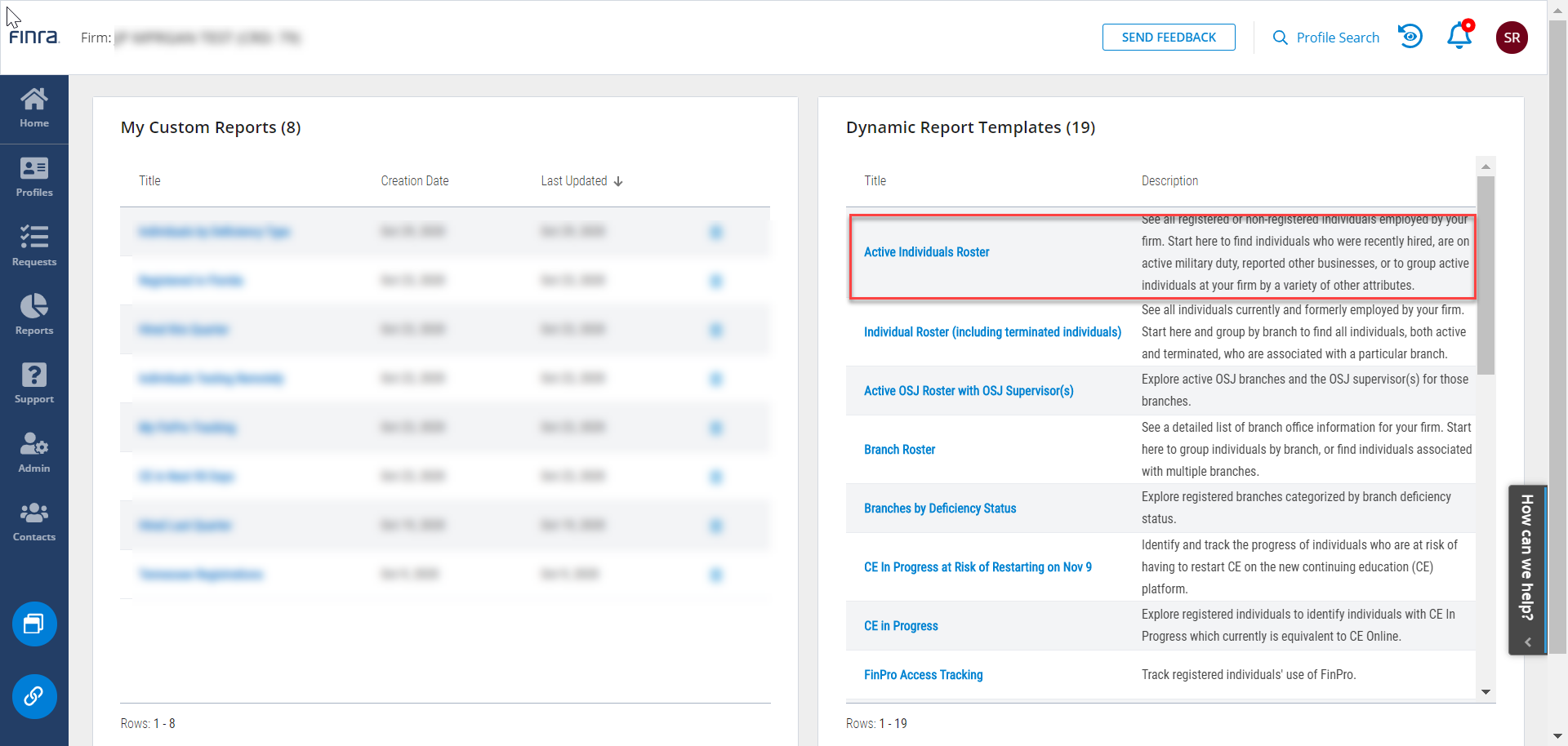Click the round link button in sidebar
The height and width of the screenshot is (746, 1568).
(34, 696)
